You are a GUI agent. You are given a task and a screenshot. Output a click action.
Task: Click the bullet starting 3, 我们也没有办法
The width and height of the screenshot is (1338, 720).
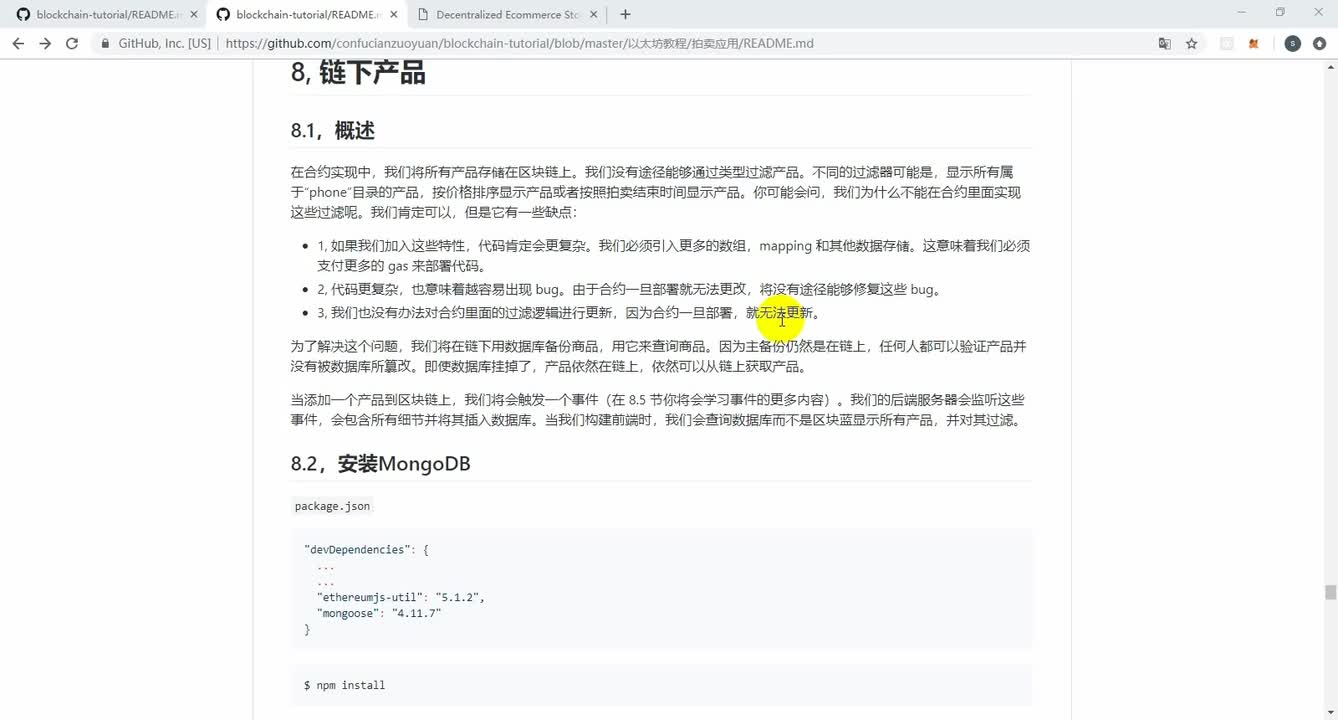(570, 313)
